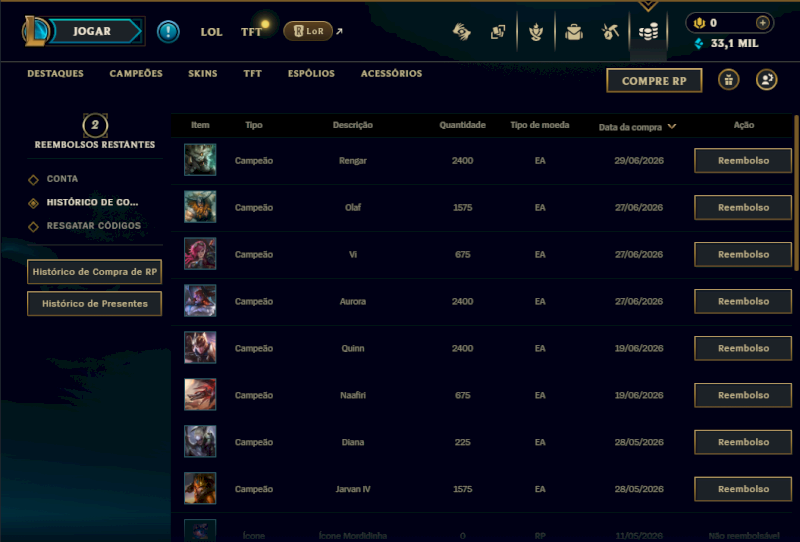Click the purchase history scrollbar
Image resolution: width=800 pixels, height=542 pixels.
pos(796,192)
